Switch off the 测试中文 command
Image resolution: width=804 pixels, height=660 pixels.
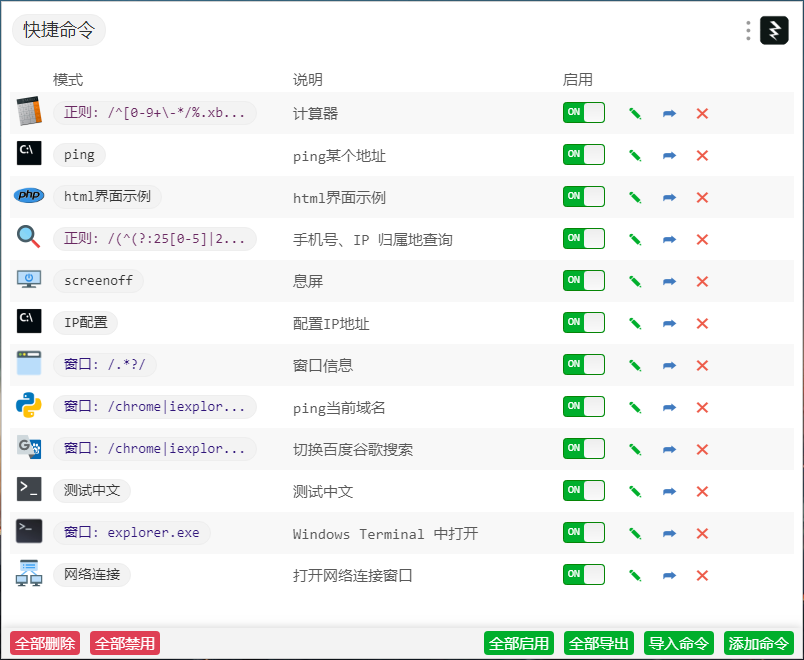[x=584, y=490]
